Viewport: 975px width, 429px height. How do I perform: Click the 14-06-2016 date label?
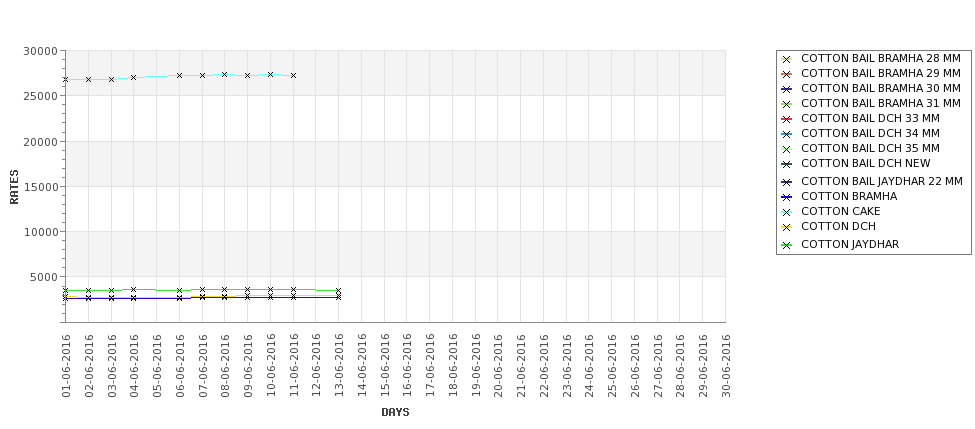[x=361, y=366]
